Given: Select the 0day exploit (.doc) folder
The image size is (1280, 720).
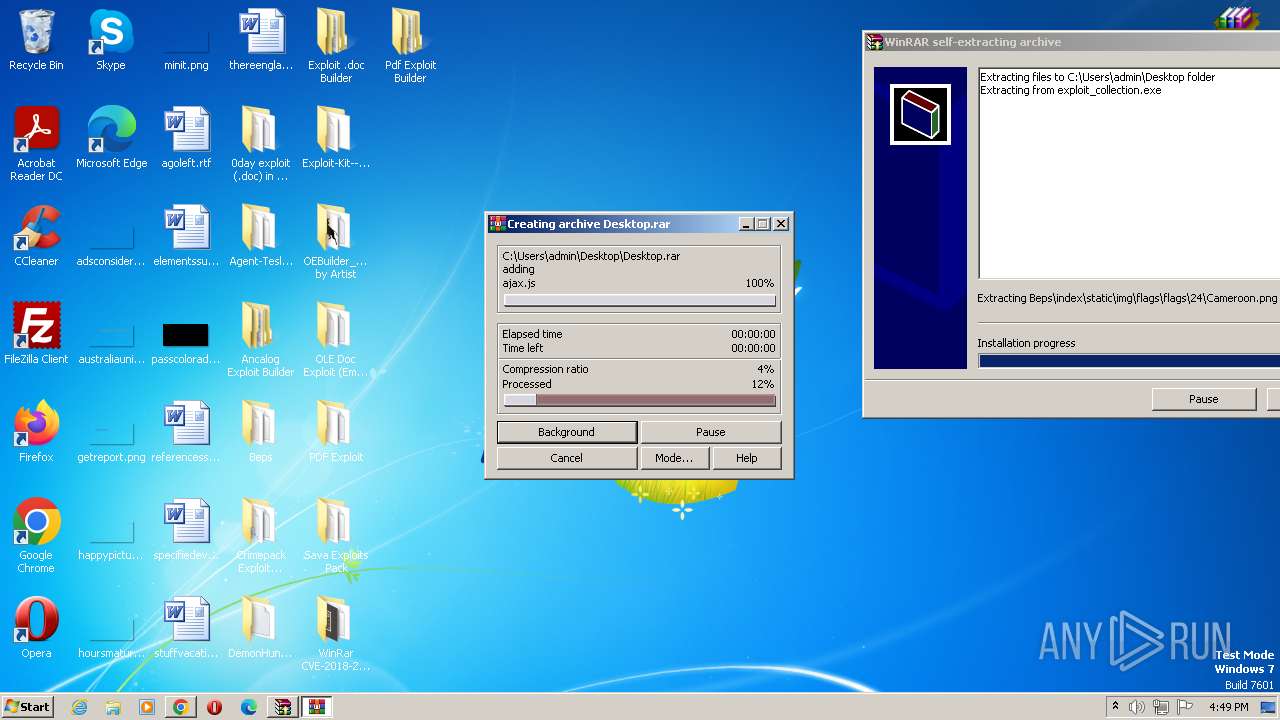Looking at the screenshot, I should tap(260, 145).
